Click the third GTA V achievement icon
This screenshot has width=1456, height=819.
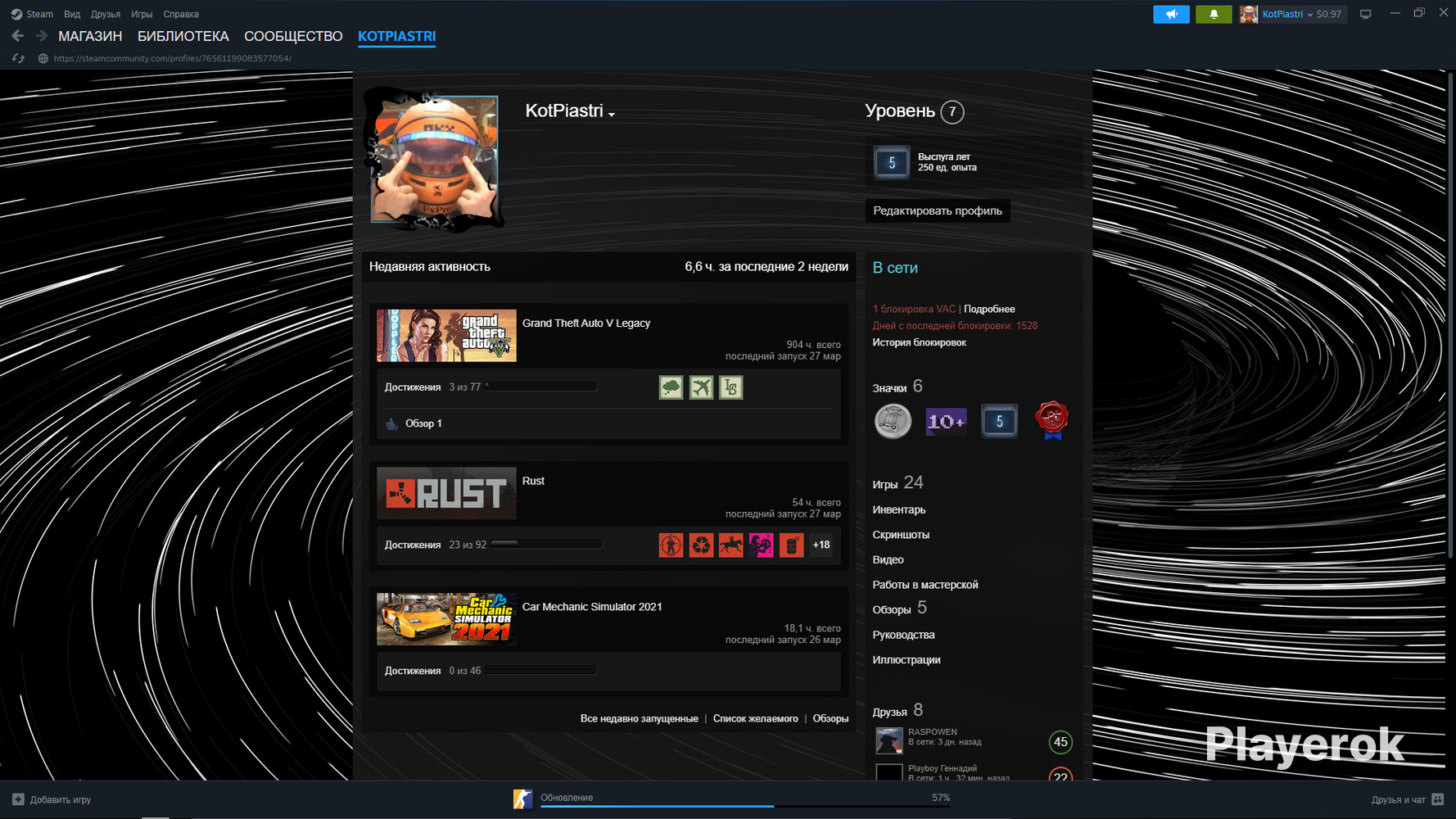pyautogui.click(x=731, y=387)
